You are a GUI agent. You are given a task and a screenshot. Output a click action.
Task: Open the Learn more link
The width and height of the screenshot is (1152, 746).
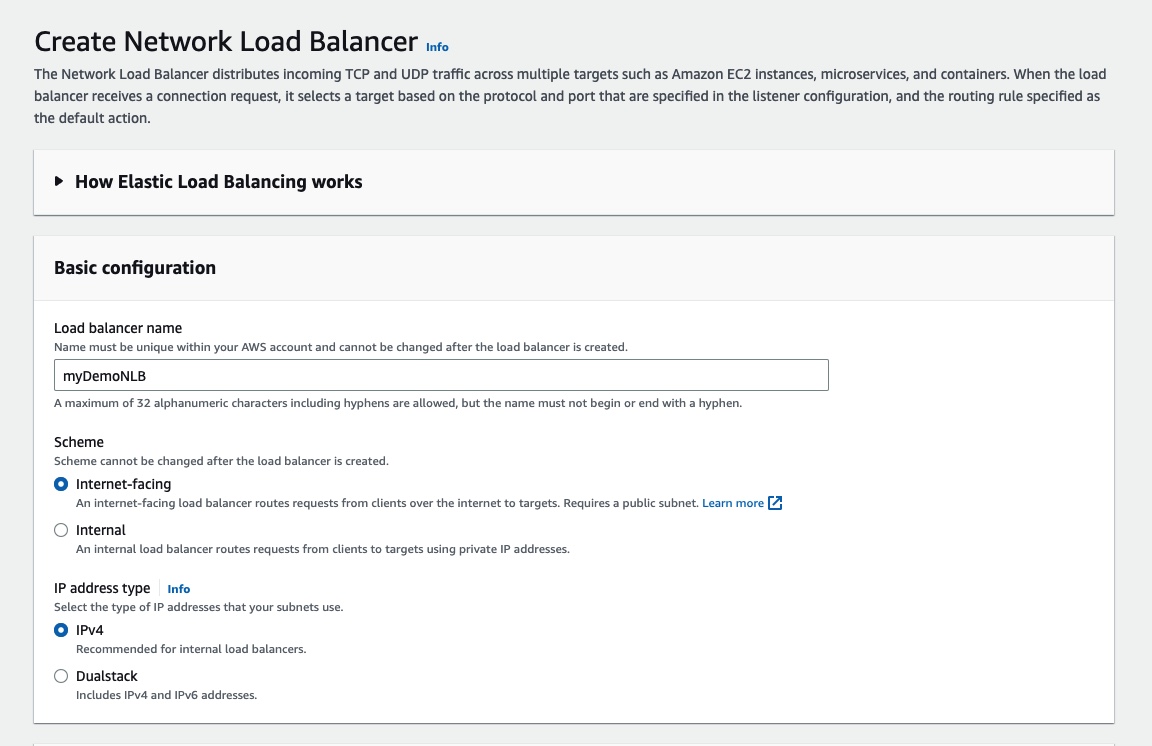pos(732,503)
